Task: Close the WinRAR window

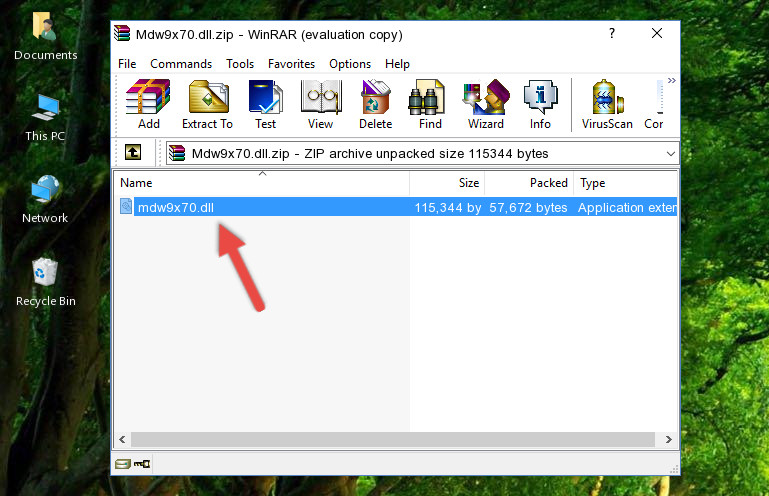Action: (657, 33)
